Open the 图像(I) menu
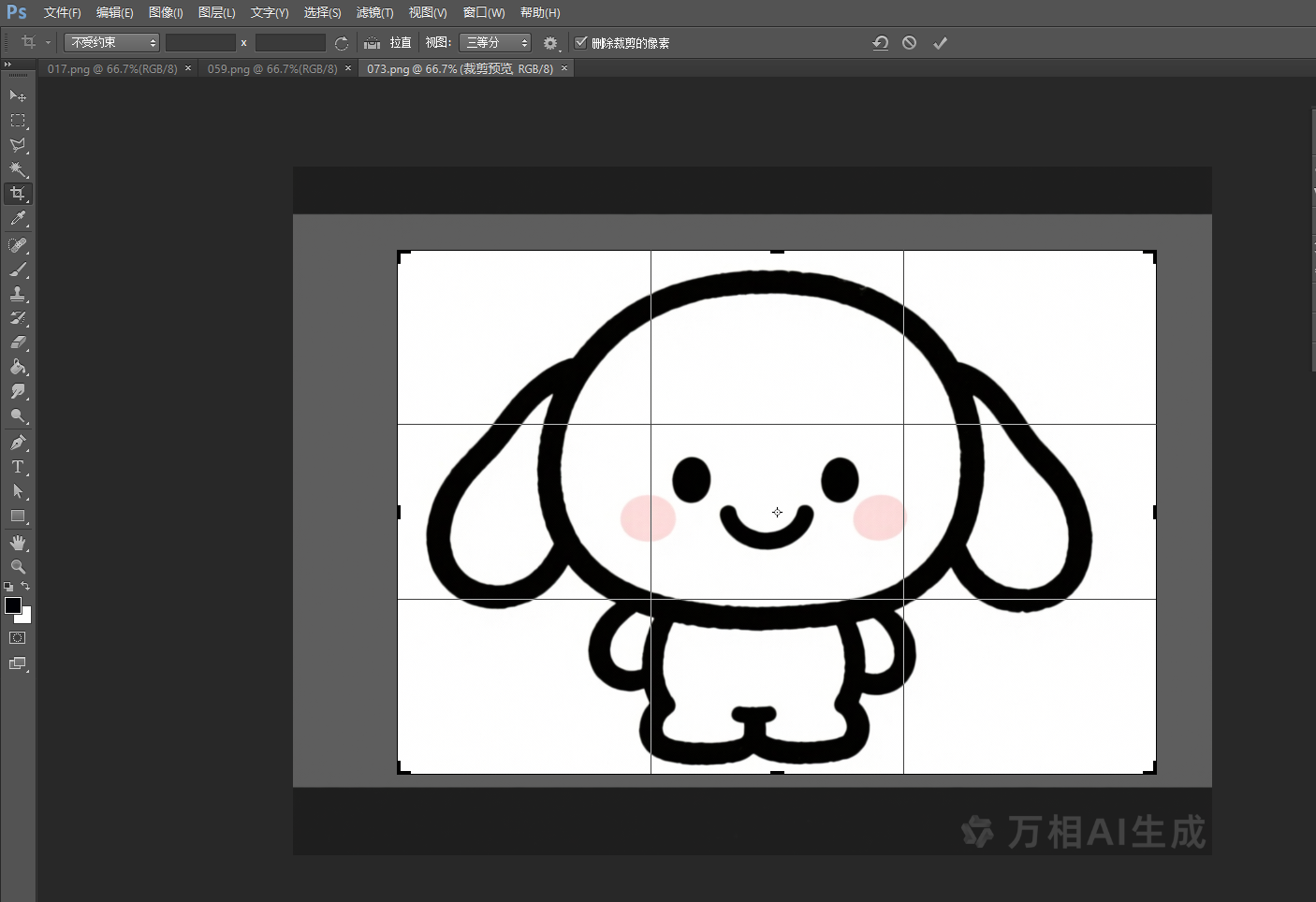Screen dimensions: 1316x902 (166, 12)
